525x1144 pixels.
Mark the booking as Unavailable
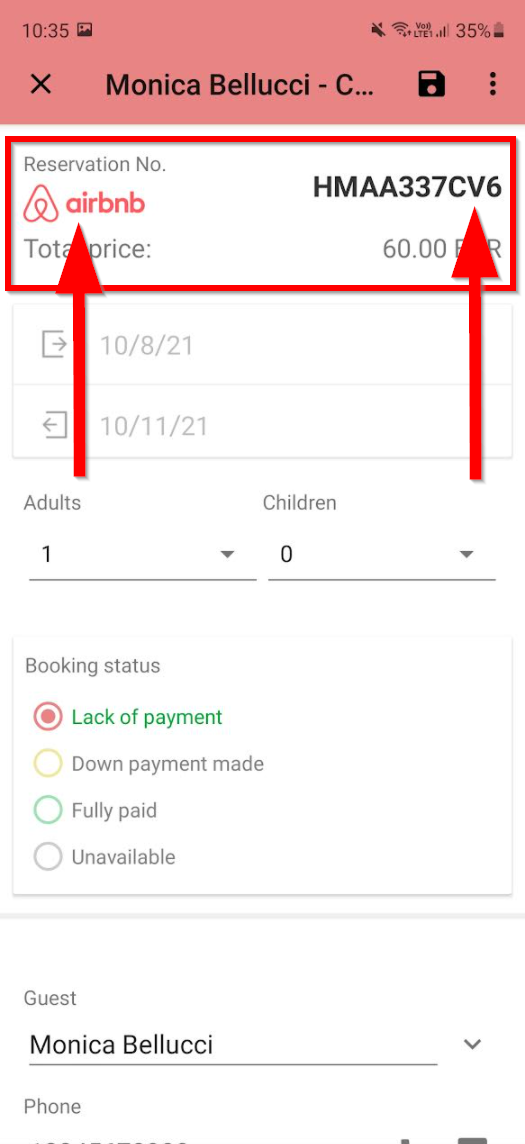(x=104, y=857)
